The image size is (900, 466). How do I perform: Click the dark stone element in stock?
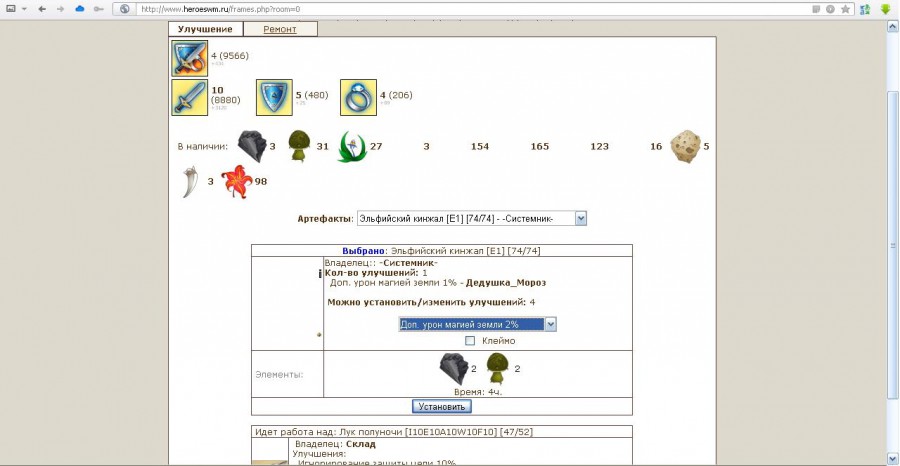pos(253,146)
